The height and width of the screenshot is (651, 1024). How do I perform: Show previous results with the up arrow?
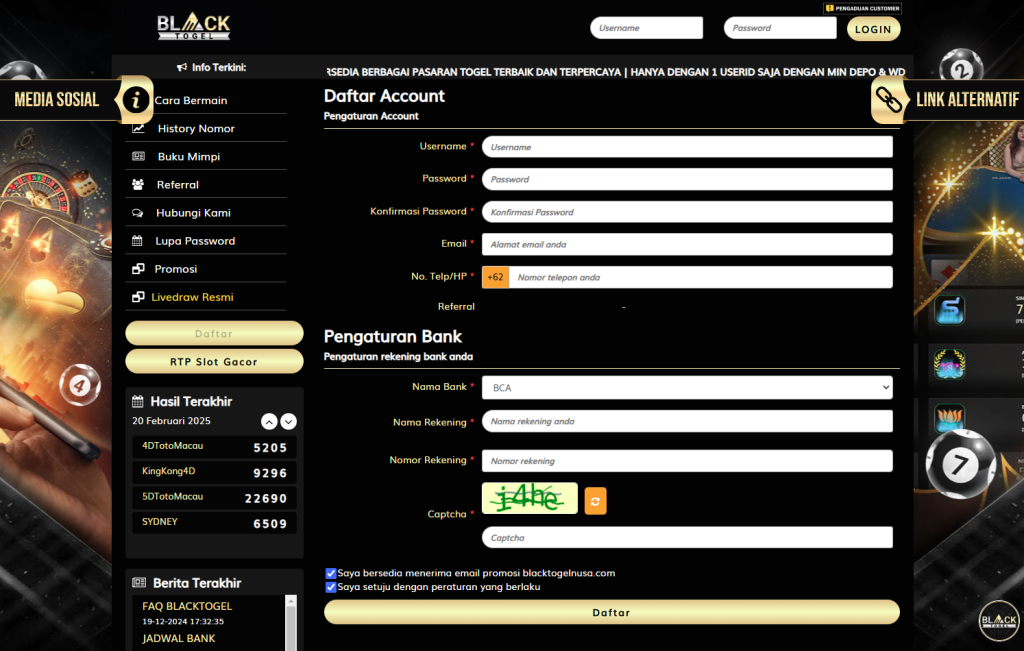click(269, 422)
